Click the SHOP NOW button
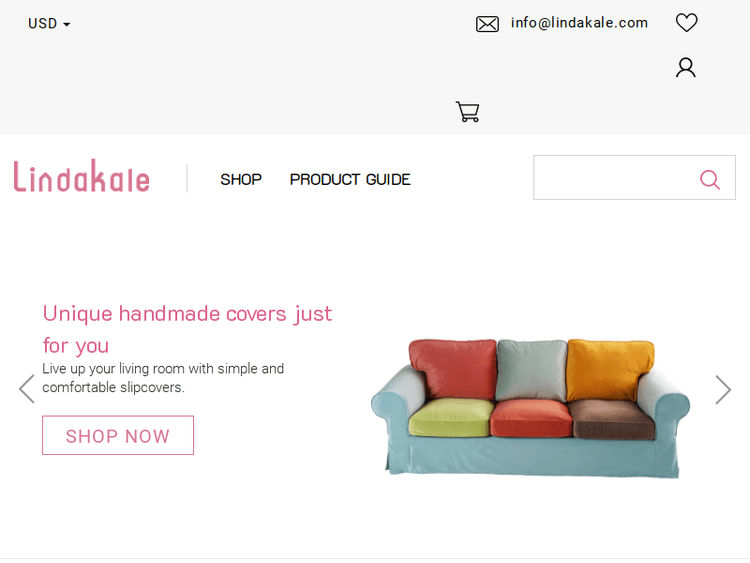Viewport: 750px width, 563px height. pos(118,435)
